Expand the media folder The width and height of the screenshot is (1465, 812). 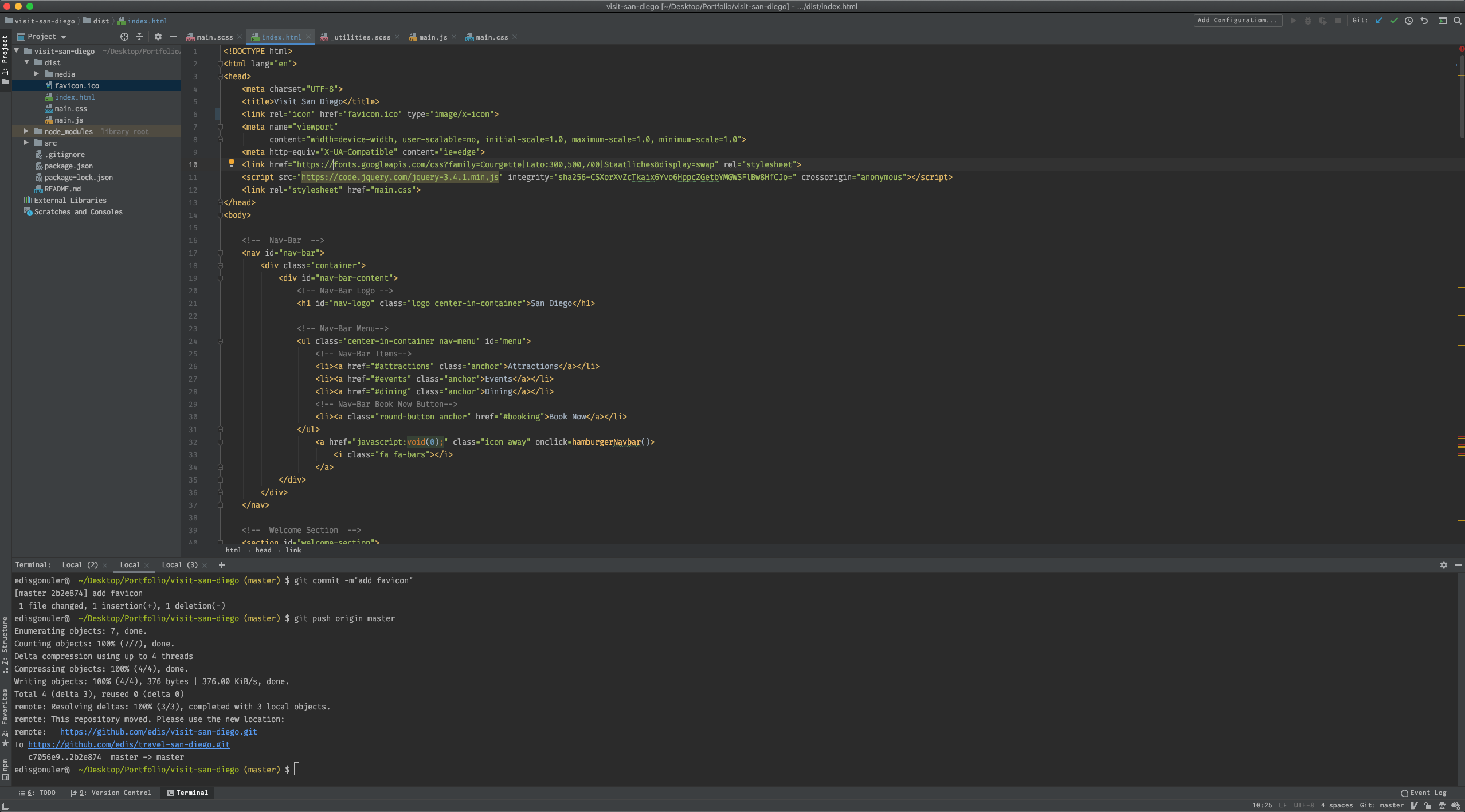click(x=37, y=74)
